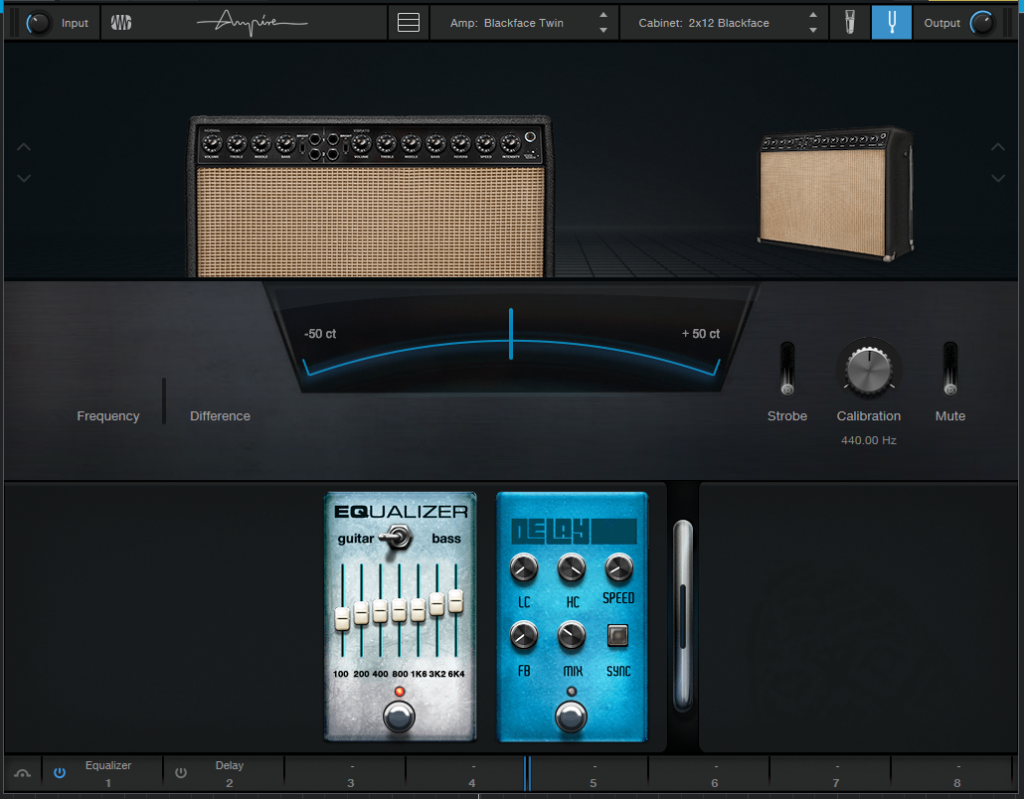Switch to next cabinet via right chevron down
This screenshot has width=1024, height=799.
[x=998, y=178]
